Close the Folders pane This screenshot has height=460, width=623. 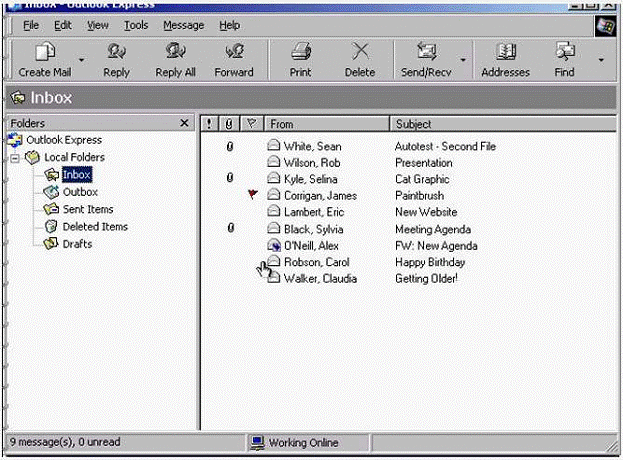pos(184,123)
